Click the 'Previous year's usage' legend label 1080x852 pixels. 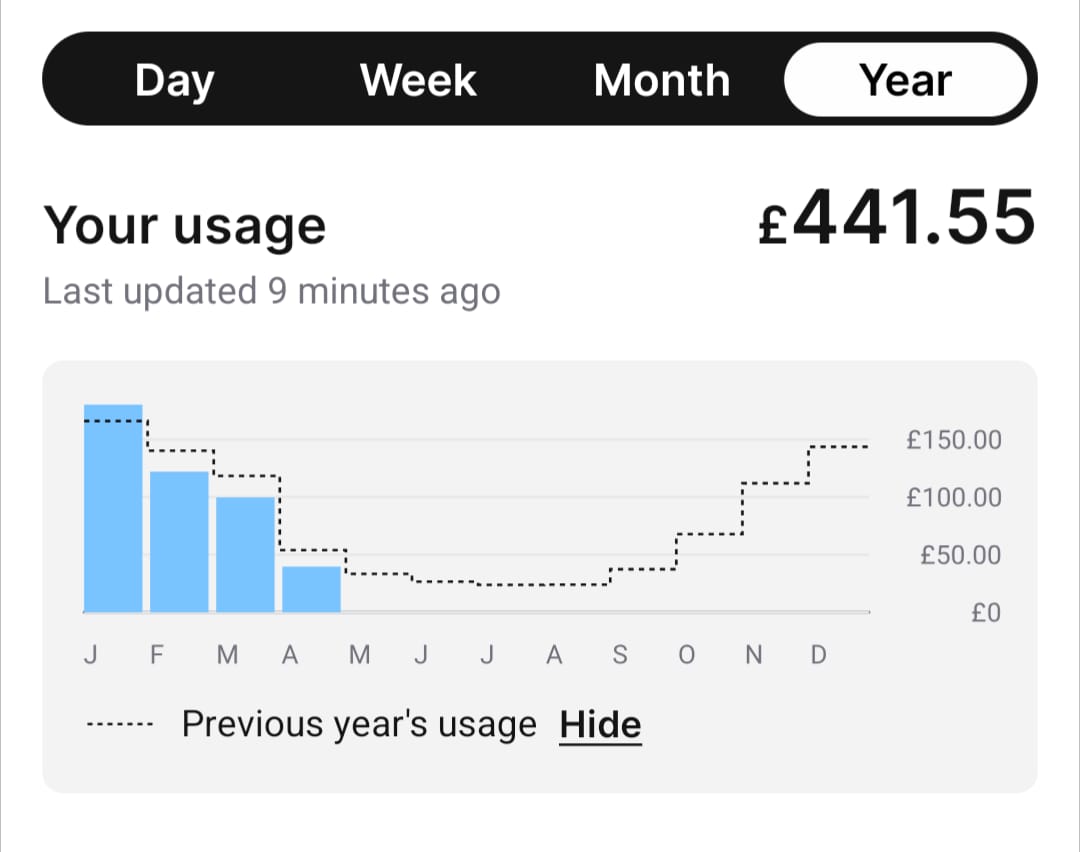[359, 724]
